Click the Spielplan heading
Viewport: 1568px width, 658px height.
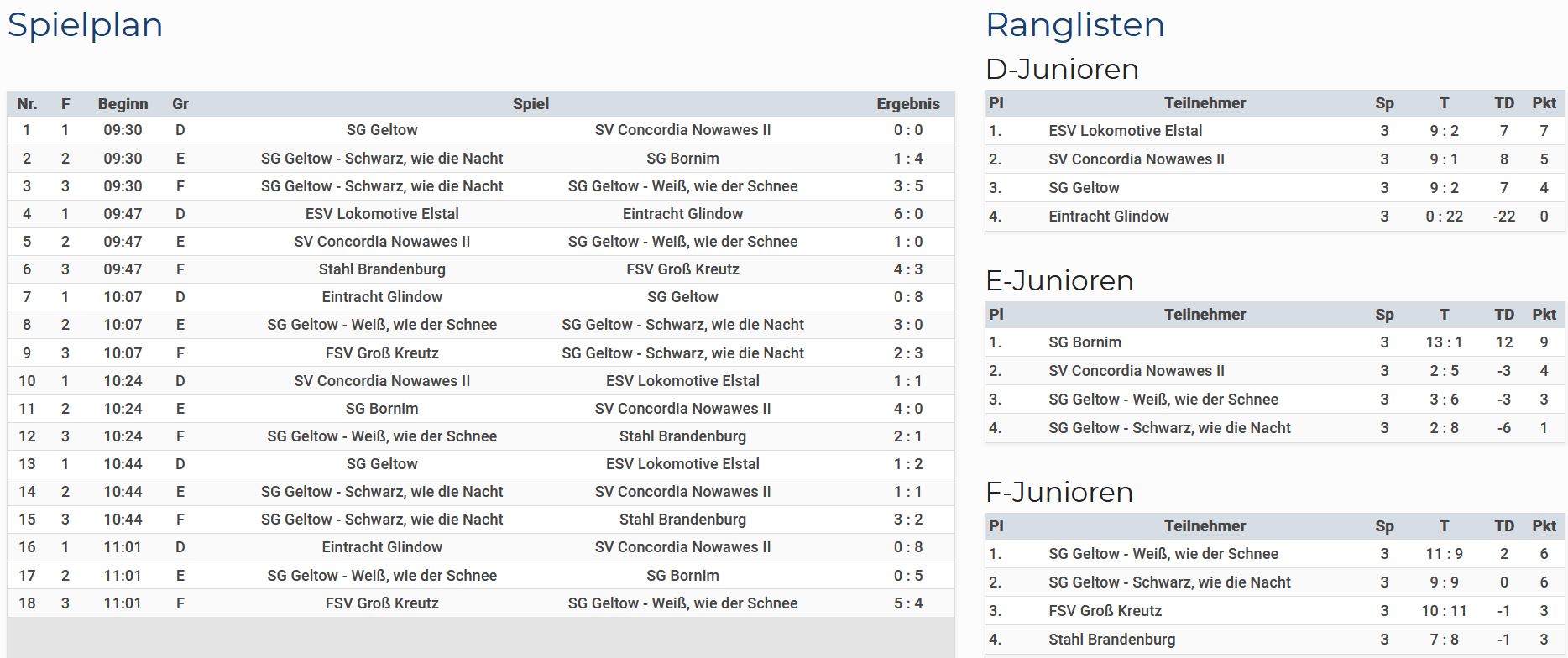[85, 25]
